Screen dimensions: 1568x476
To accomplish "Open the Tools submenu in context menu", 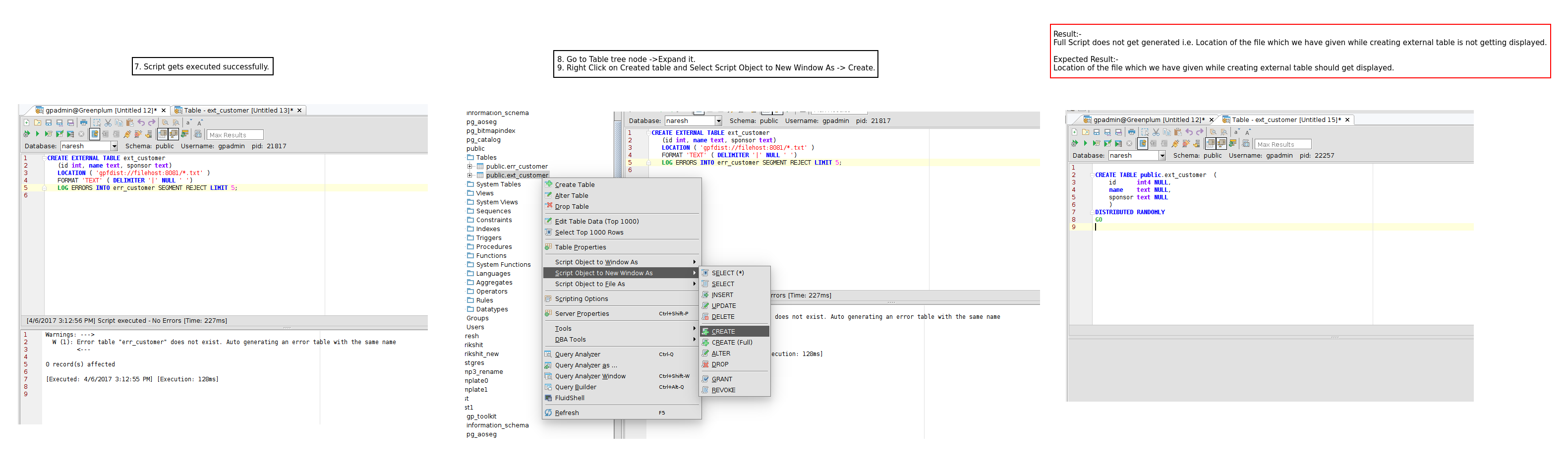I will [621, 329].
